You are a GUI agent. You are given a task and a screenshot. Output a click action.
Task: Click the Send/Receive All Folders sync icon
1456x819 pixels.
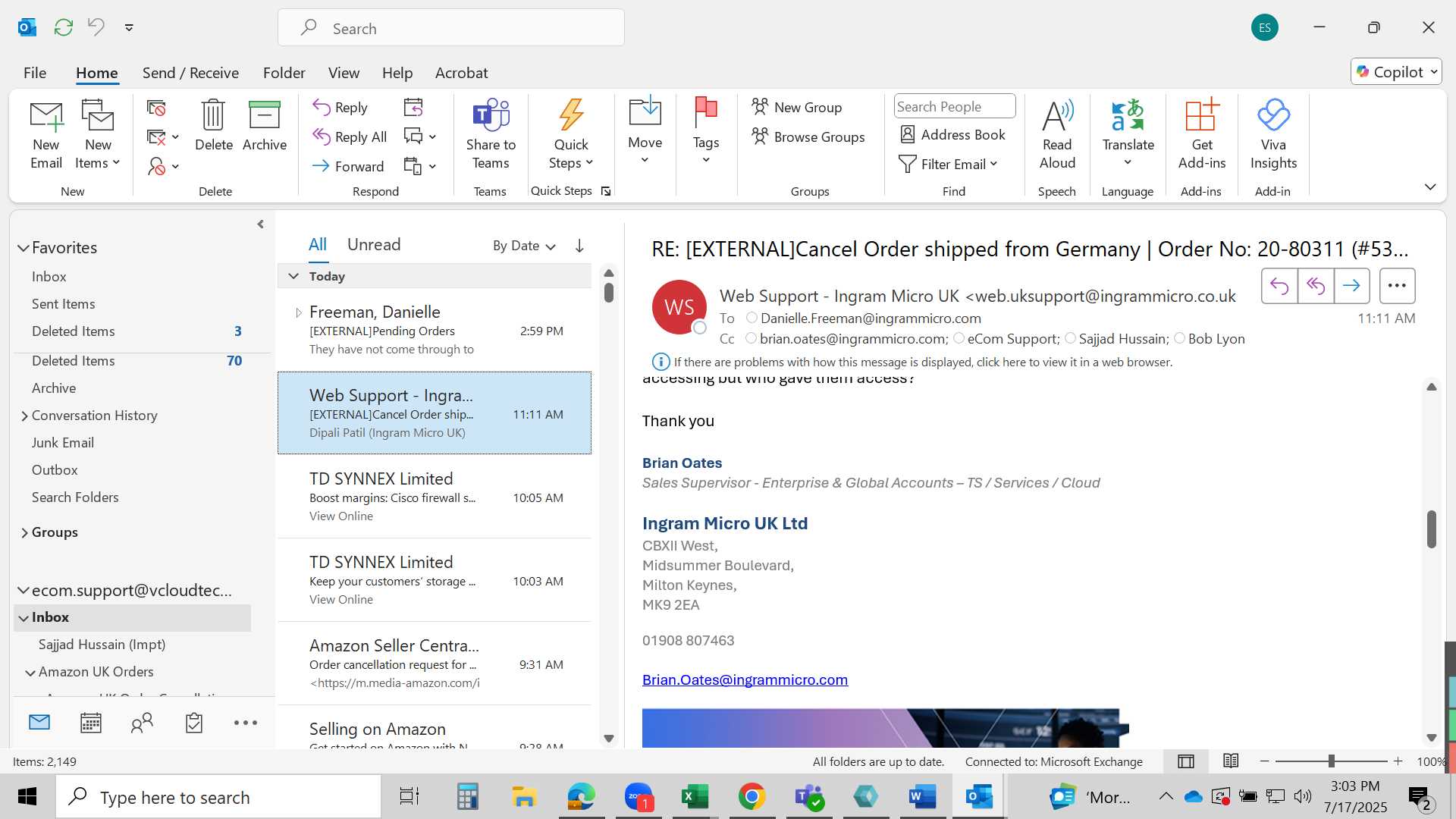[64, 27]
